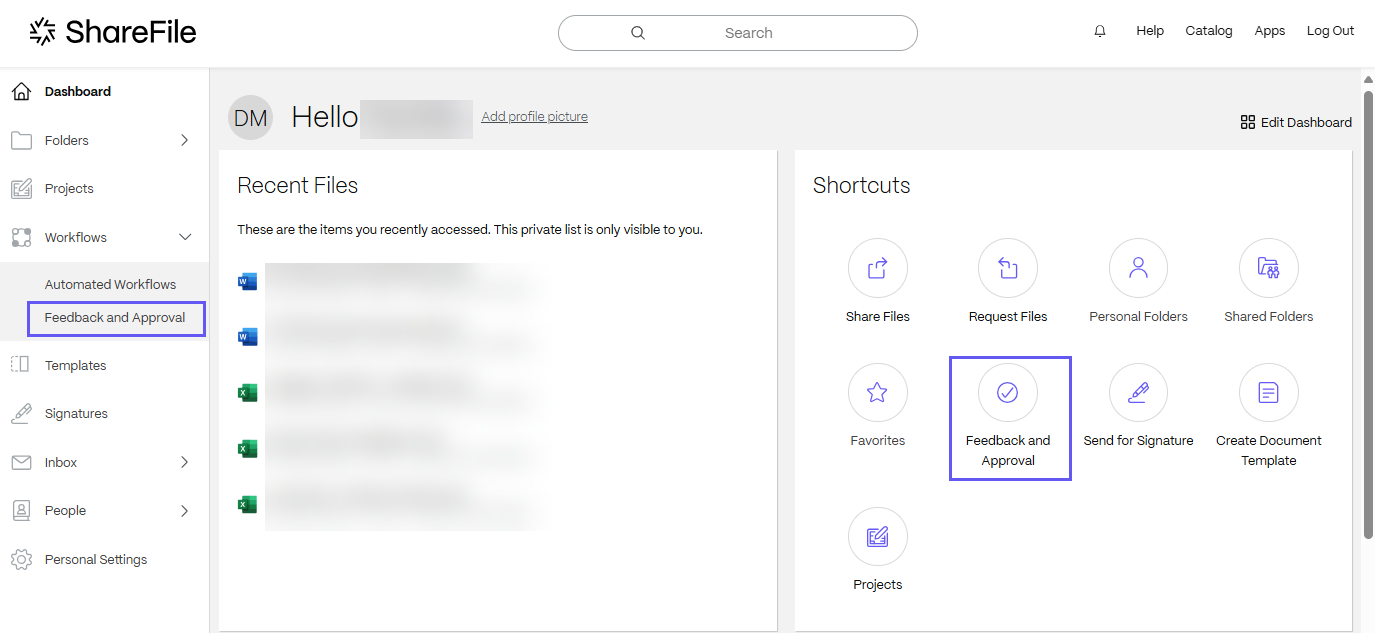Expand the Inbox chevron

coord(184,462)
